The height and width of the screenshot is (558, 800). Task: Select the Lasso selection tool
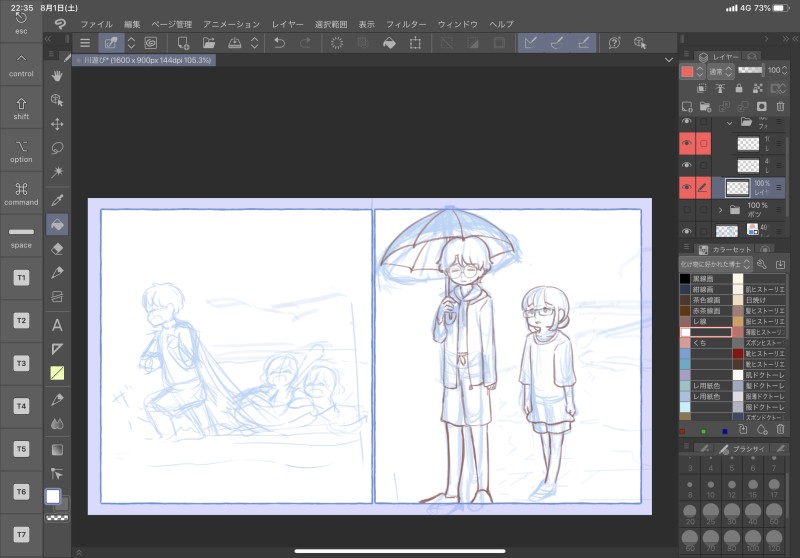[x=57, y=148]
